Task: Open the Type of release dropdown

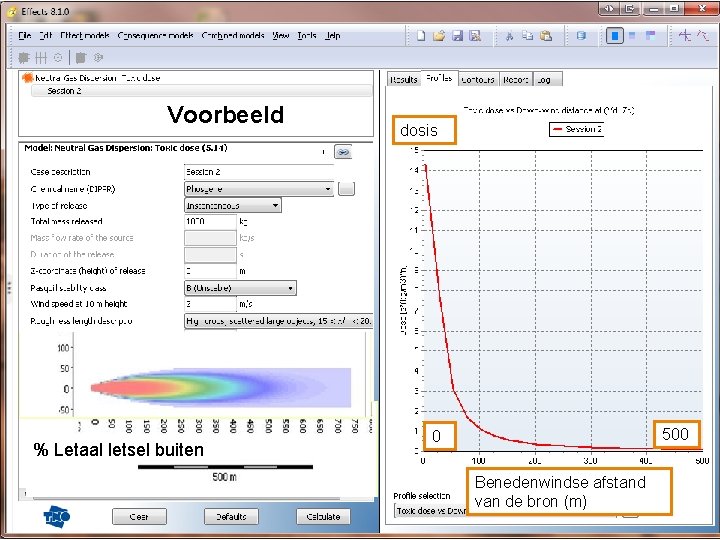Action: (233, 205)
